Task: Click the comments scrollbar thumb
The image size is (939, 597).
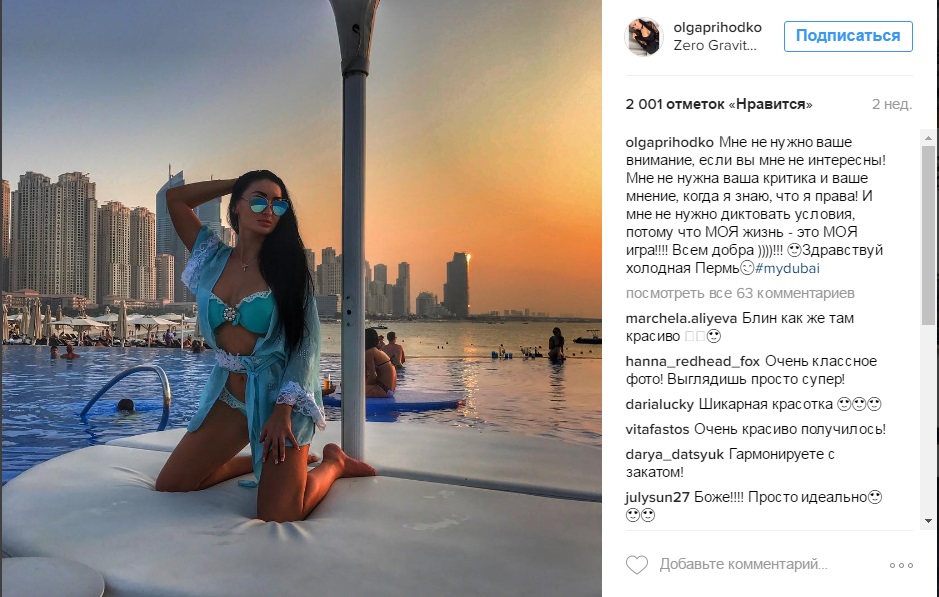Action: pyautogui.click(x=928, y=235)
